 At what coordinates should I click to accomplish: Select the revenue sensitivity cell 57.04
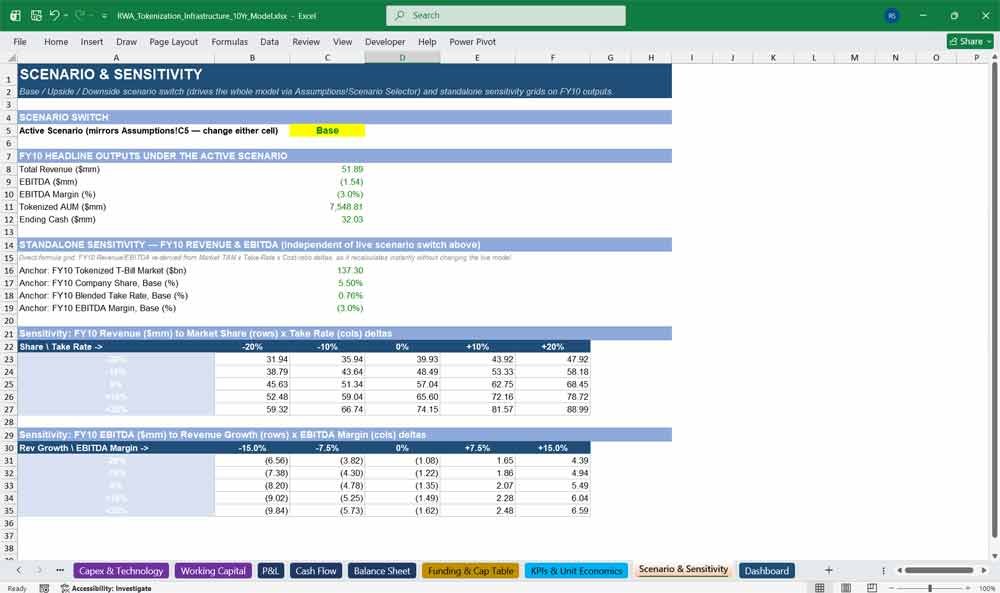tap(402, 384)
